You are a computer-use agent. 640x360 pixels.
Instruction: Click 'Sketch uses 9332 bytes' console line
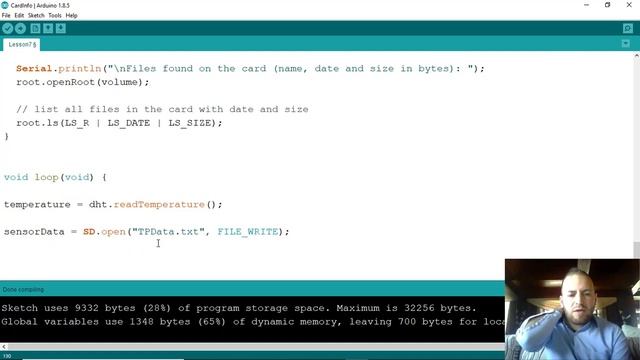pos(239,308)
